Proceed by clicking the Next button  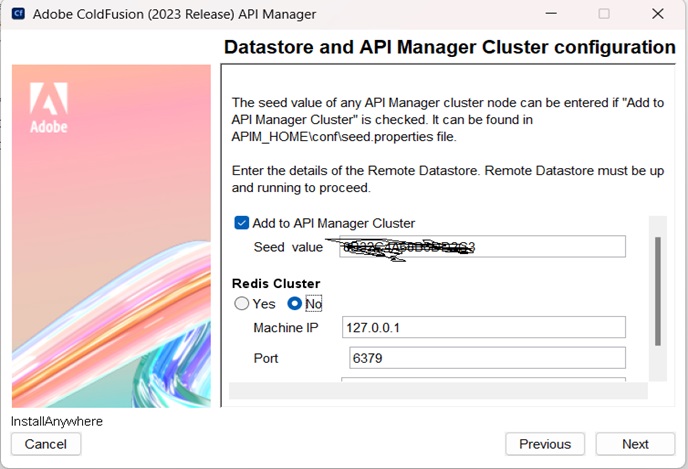pos(635,444)
